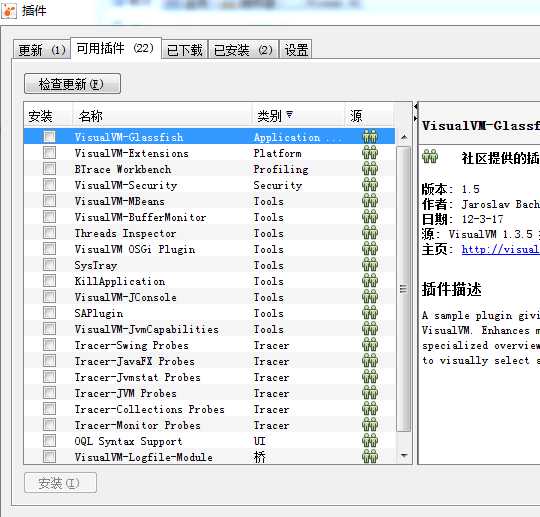Tick the BTrace Workbench install checkbox
This screenshot has width=540, height=517.
[x=49, y=168]
